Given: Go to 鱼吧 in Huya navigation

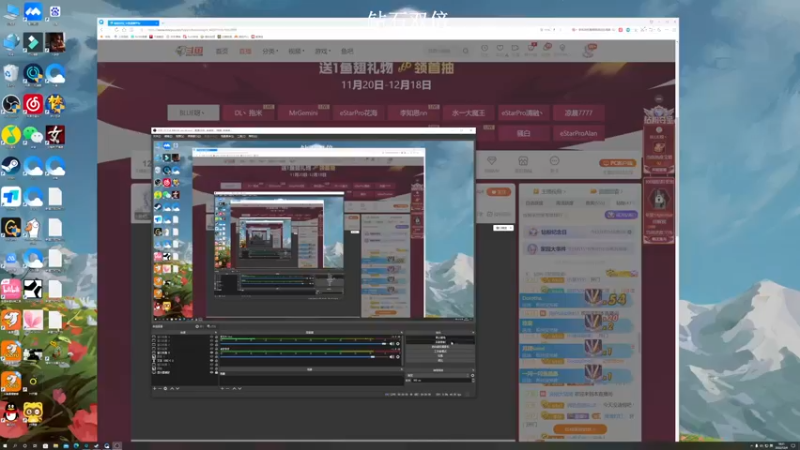Looking at the screenshot, I should point(347,51).
